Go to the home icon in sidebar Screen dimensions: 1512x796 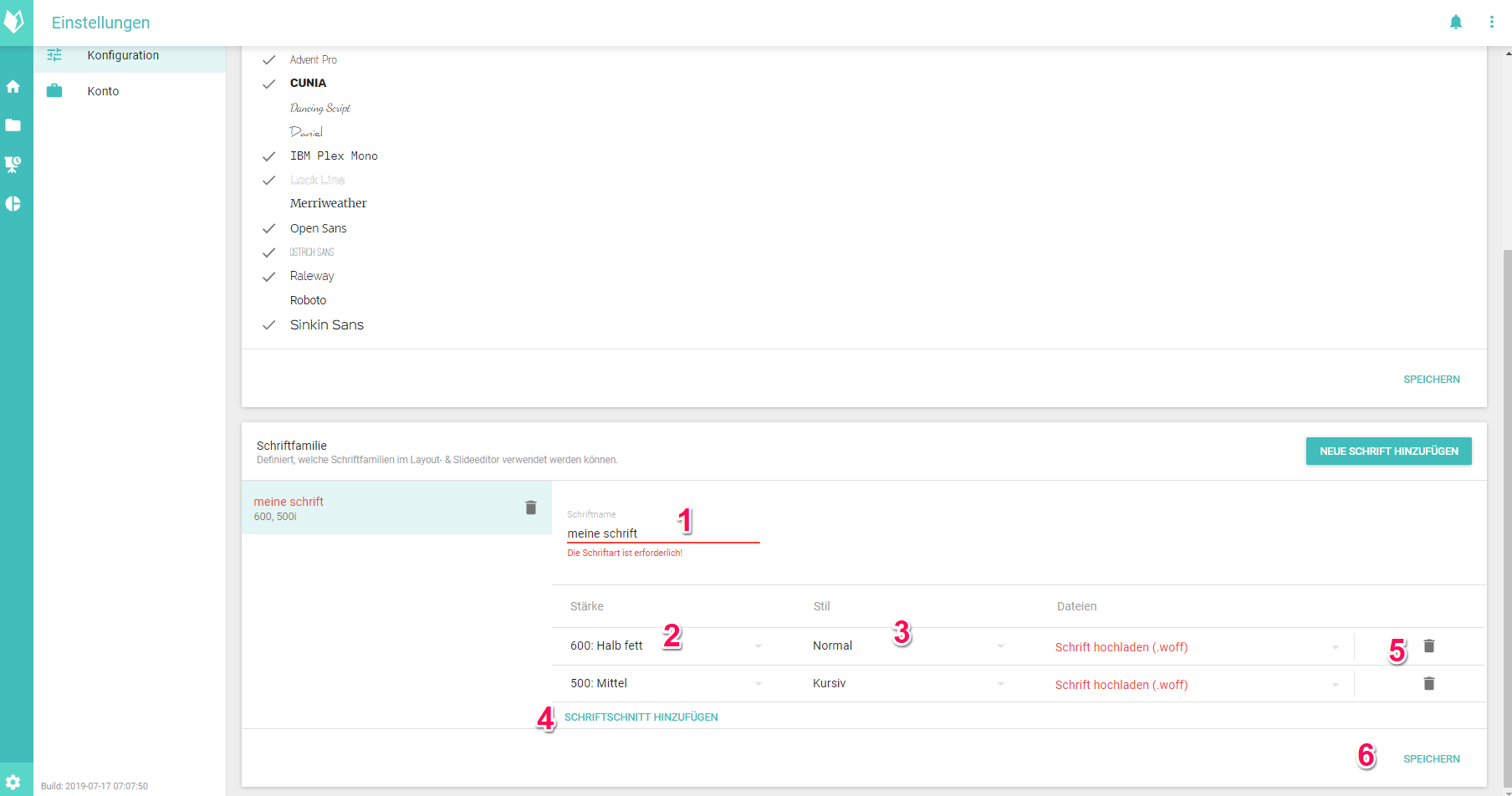[13, 86]
